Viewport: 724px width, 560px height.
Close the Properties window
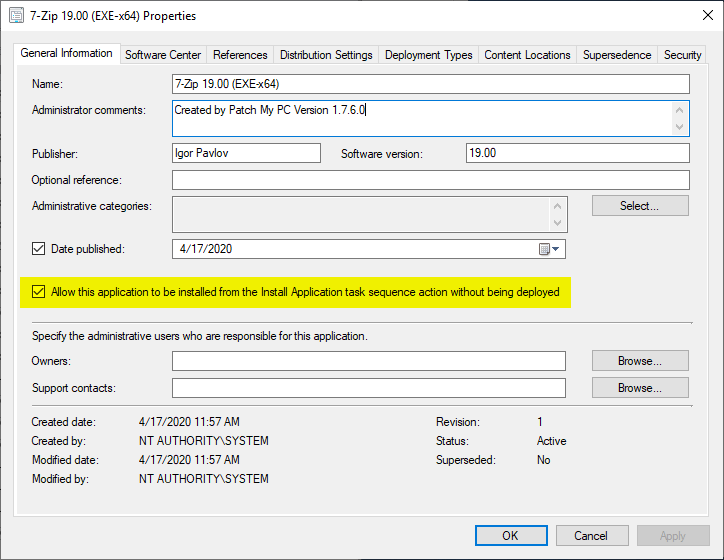coord(707,15)
